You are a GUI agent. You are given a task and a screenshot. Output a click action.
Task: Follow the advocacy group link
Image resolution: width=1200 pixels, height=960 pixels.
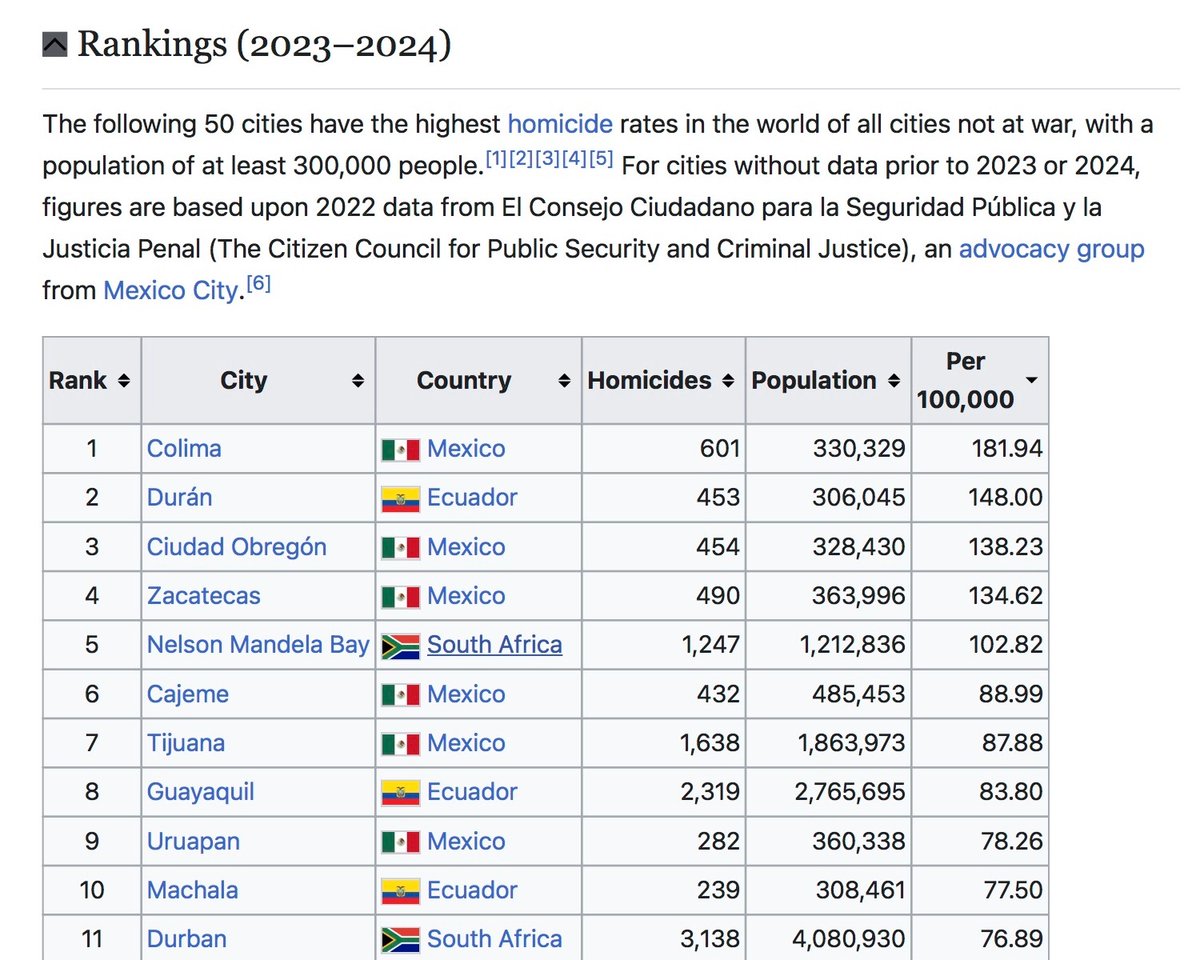coord(1051,249)
